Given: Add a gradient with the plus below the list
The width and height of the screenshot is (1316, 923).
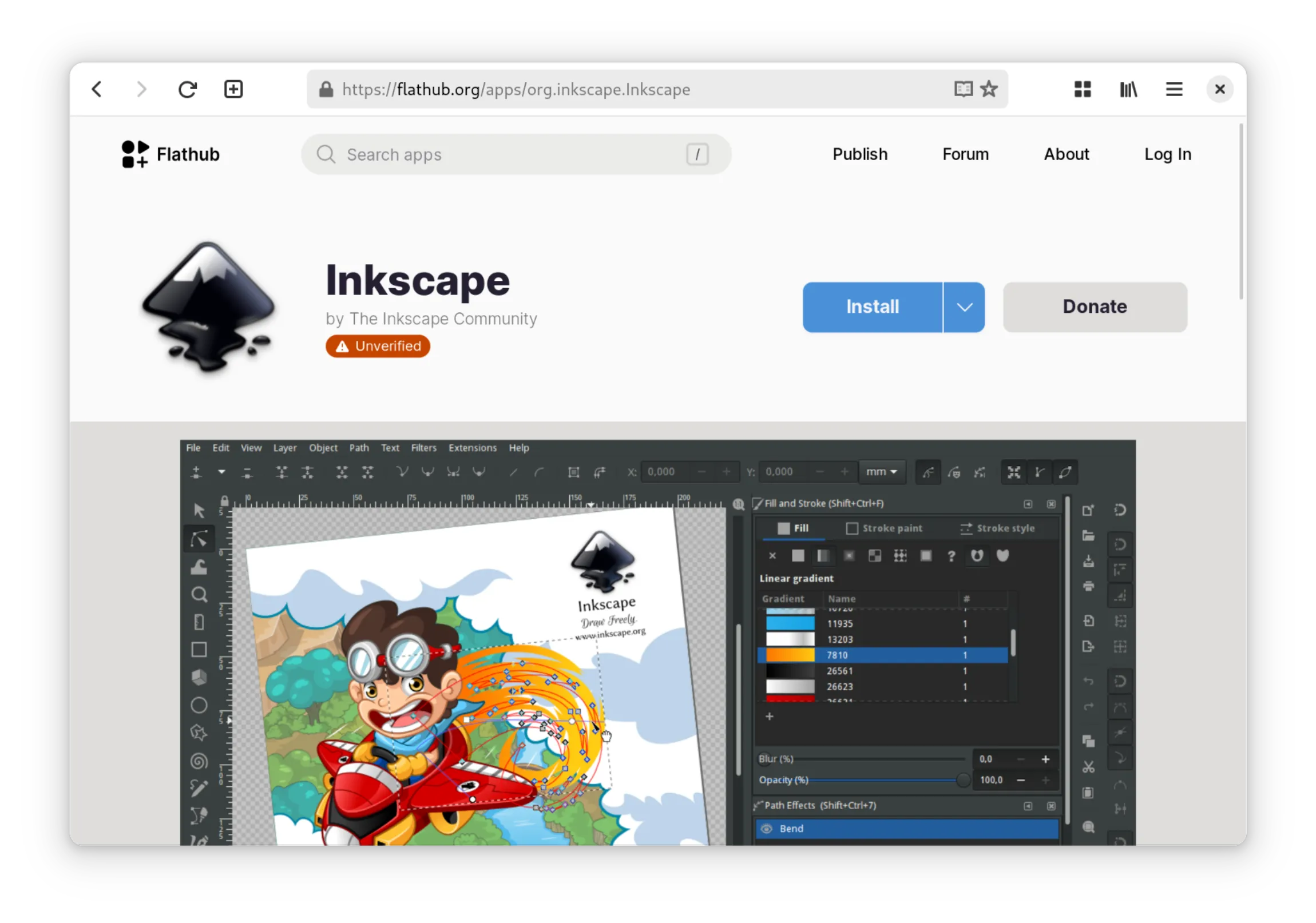Looking at the screenshot, I should point(770,717).
